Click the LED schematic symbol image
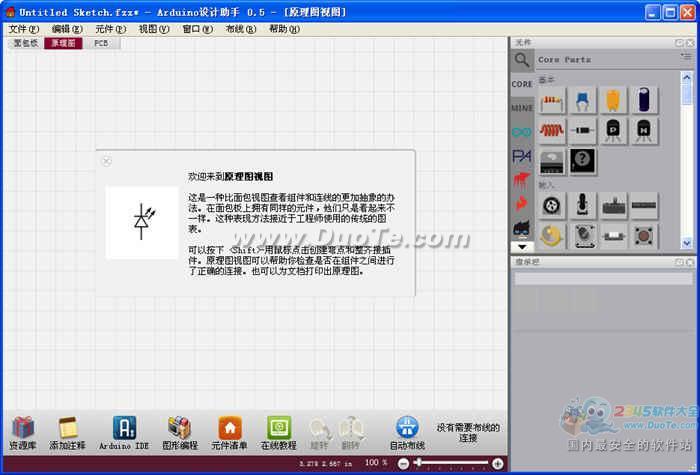 tap(142, 222)
